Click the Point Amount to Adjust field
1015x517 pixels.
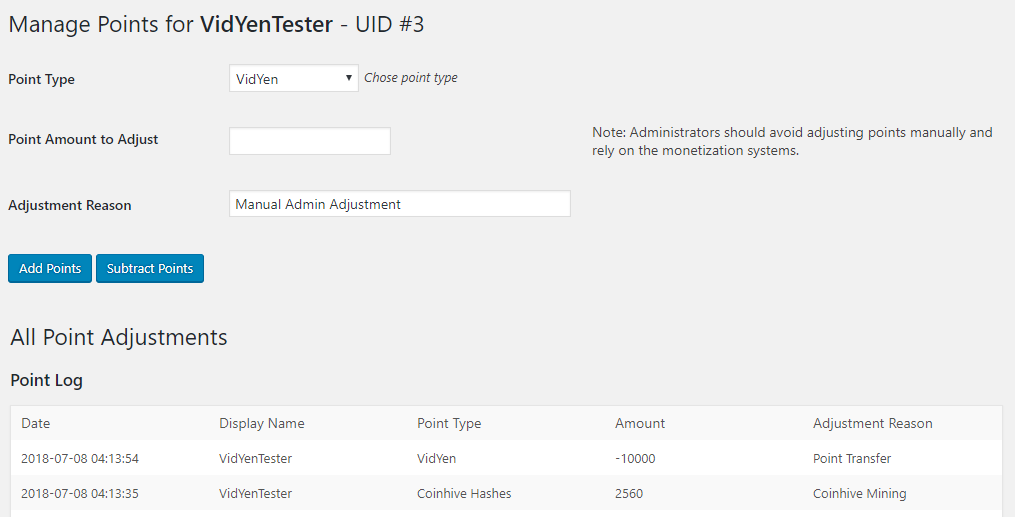[x=309, y=141]
